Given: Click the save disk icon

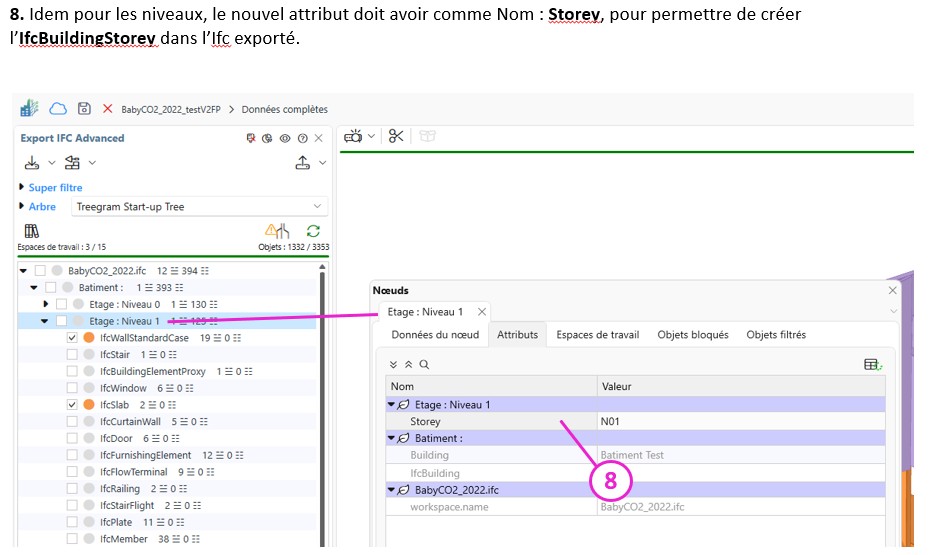Looking at the screenshot, I should coord(85,108).
